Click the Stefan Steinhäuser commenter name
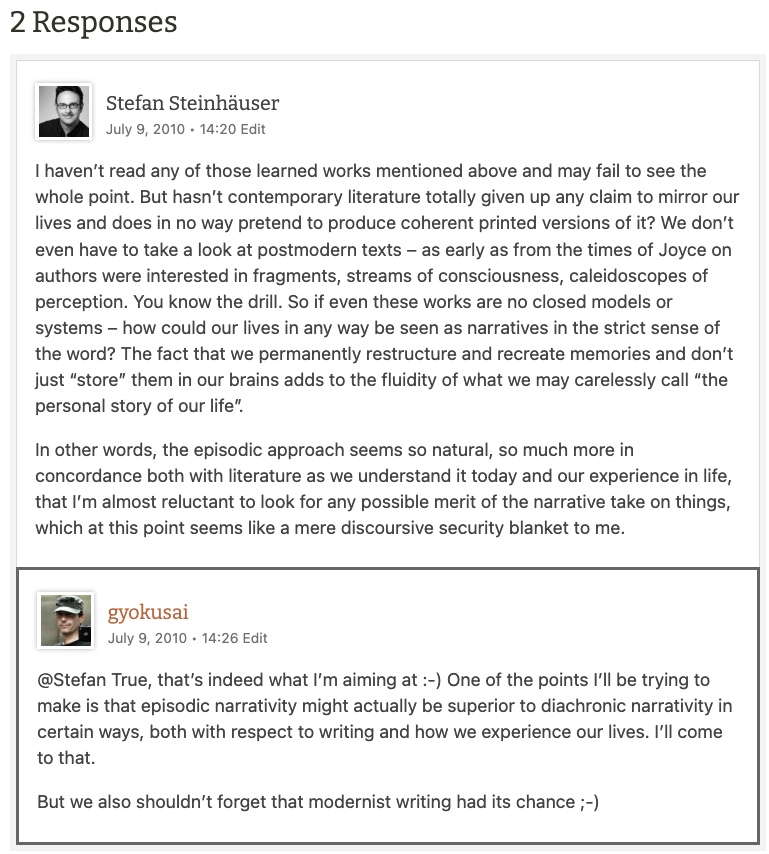769x854 pixels. pyautogui.click(x=192, y=103)
